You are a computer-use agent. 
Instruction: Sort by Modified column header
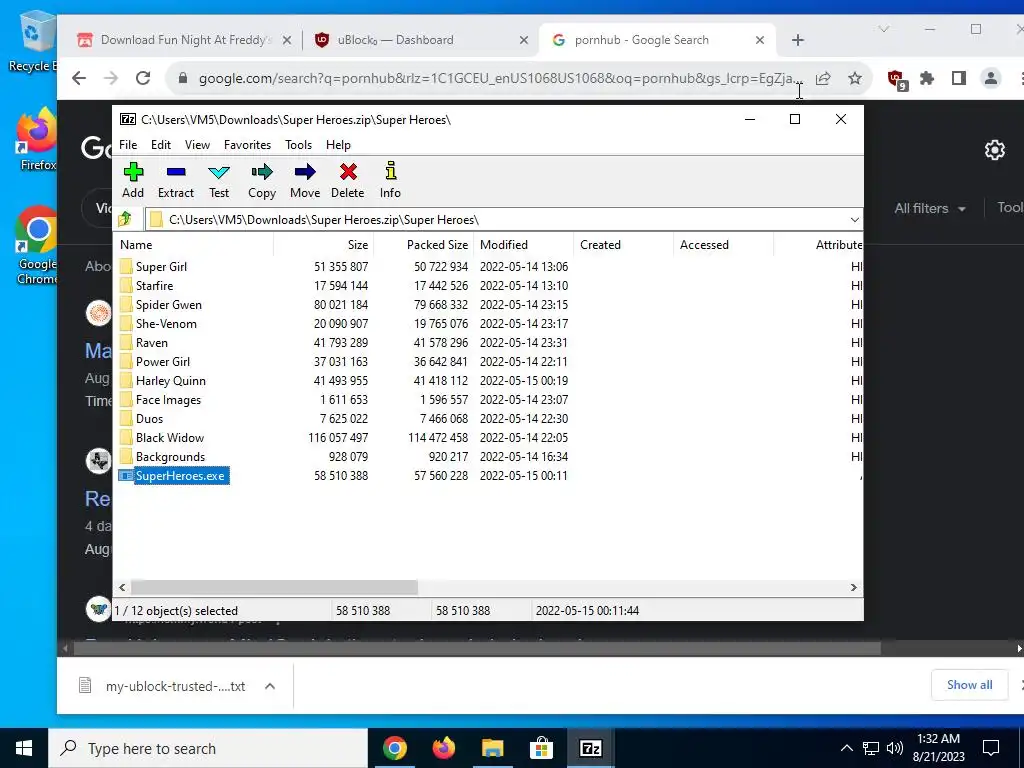click(524, 245)
